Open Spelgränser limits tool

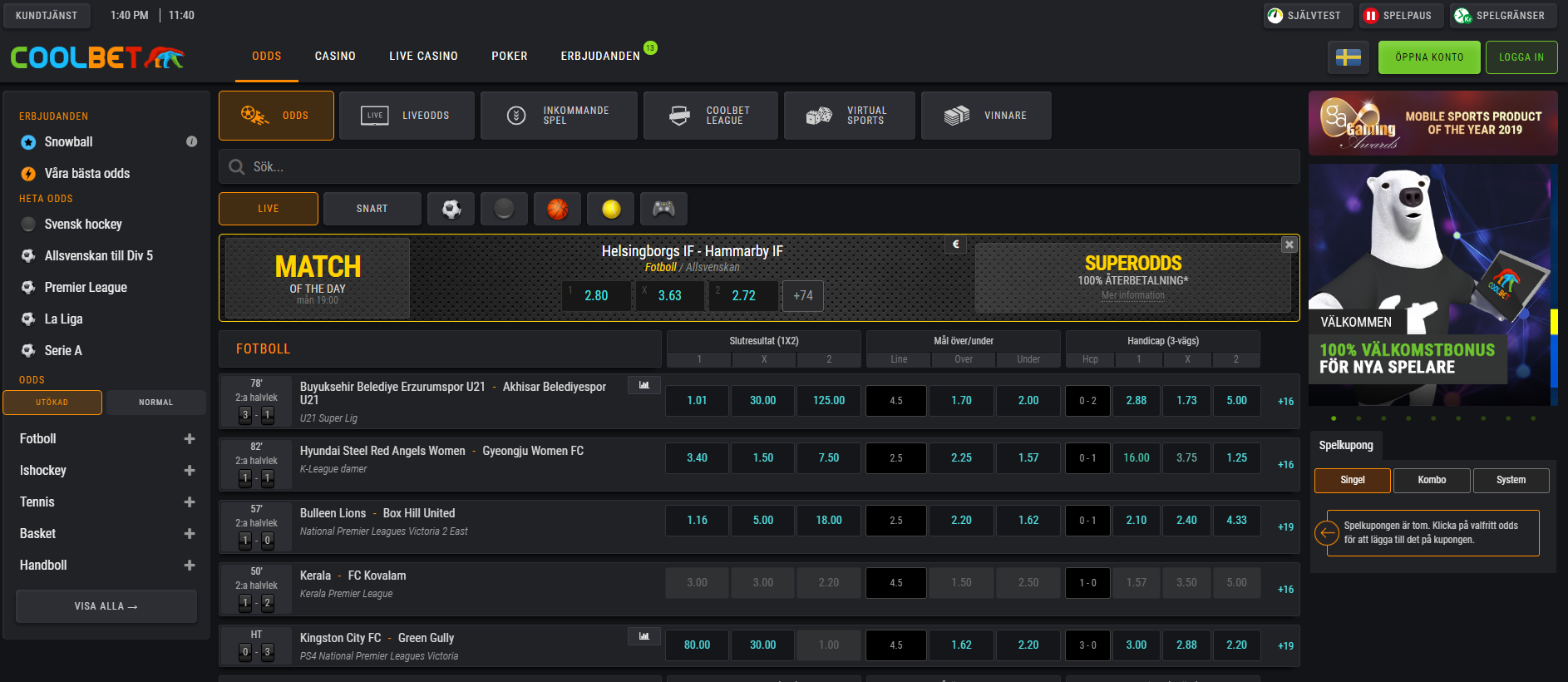click(1503, 15)
